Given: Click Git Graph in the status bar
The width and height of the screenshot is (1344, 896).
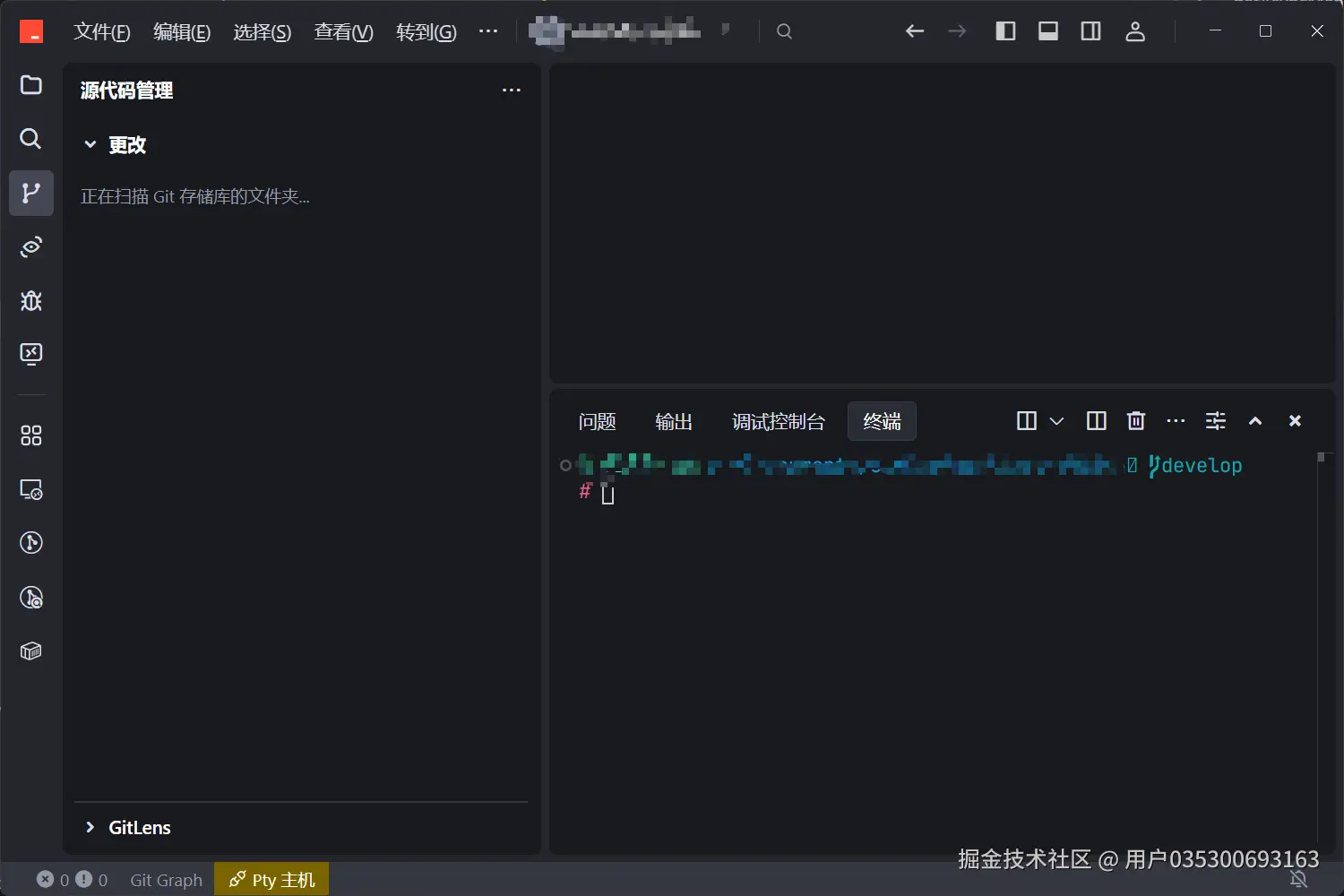Looking at the screenshot, I should [x=167, y=880].
